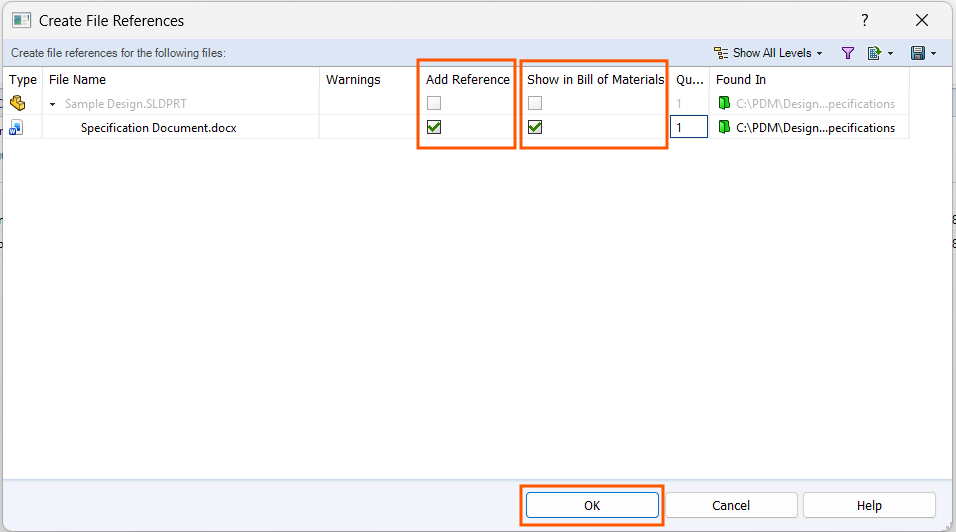Click the question mark help icon

pos(865,20)
